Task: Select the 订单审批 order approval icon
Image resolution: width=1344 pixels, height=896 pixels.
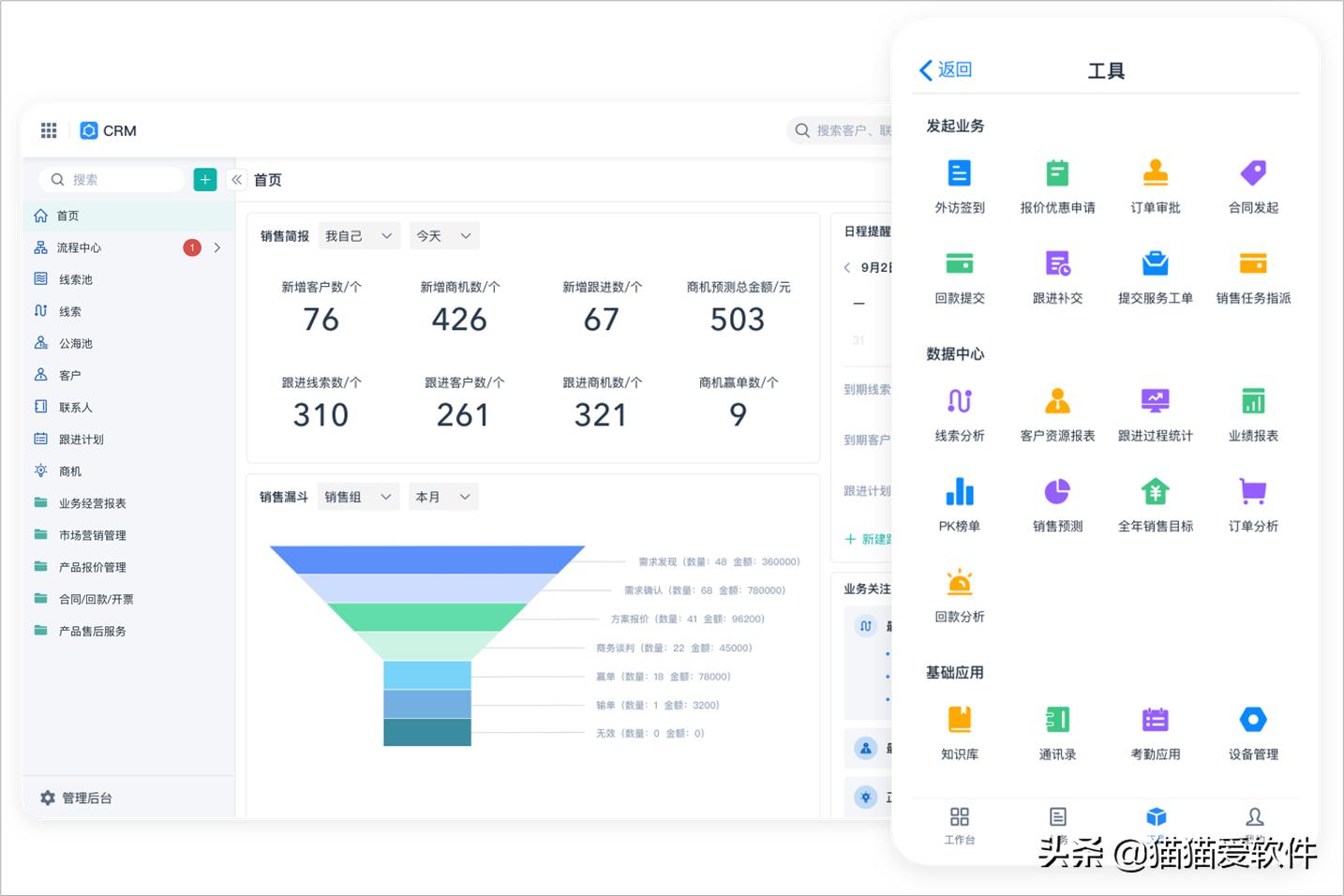Action: point(1155,185)
